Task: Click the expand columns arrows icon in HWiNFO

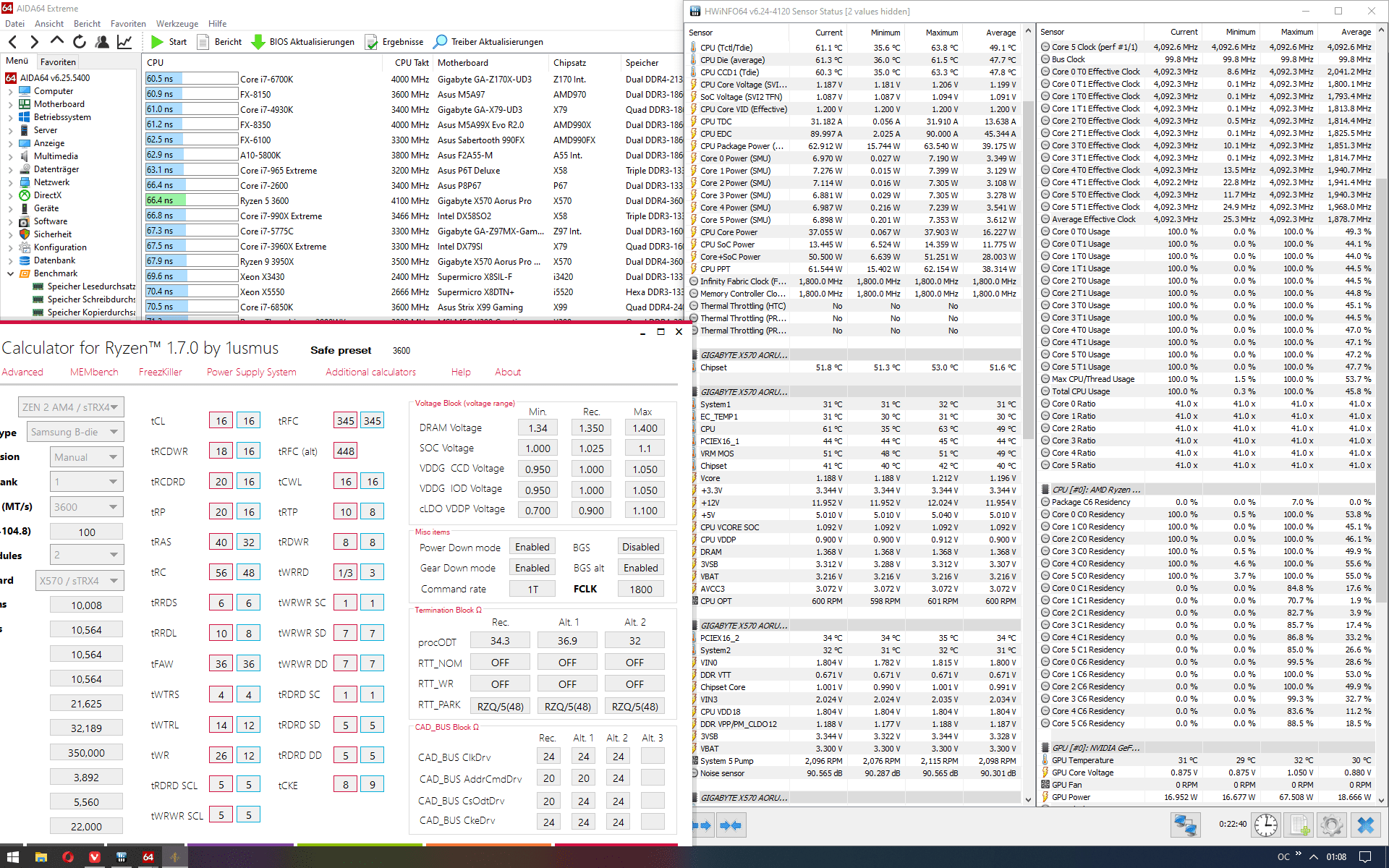Action: pos(703,825)
